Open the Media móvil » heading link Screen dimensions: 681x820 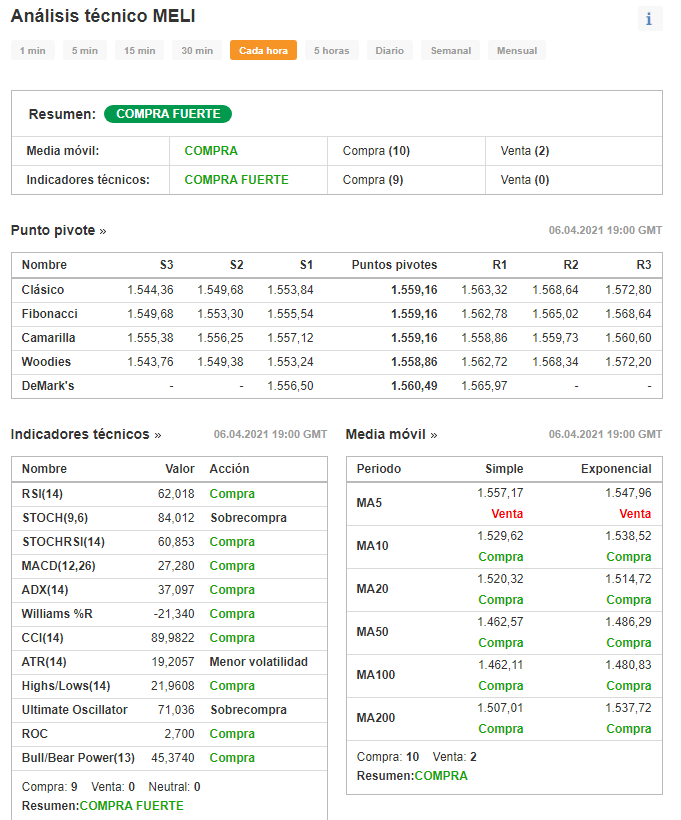[x=391, y=435]
